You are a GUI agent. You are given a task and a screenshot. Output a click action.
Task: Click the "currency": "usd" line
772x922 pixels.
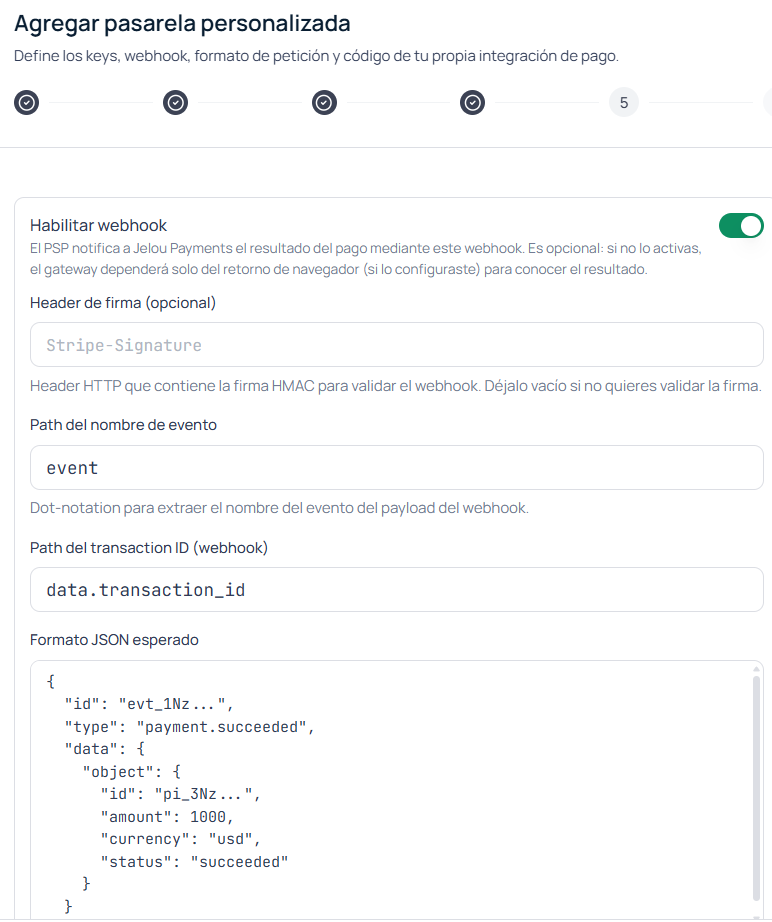181,839
